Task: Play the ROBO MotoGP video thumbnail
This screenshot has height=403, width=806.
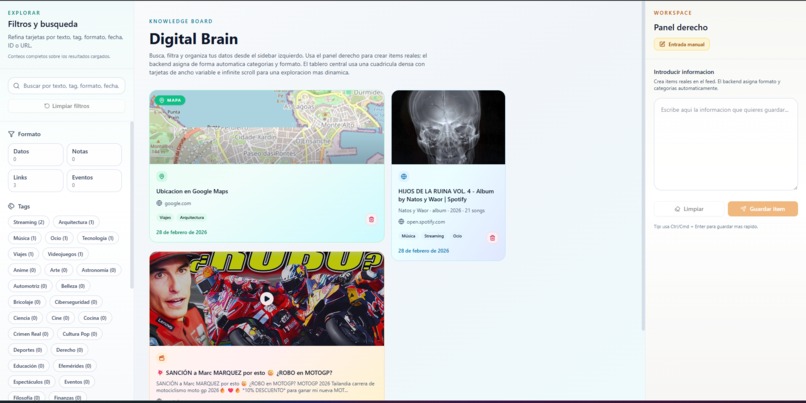Action: click(x=266, y=298)
